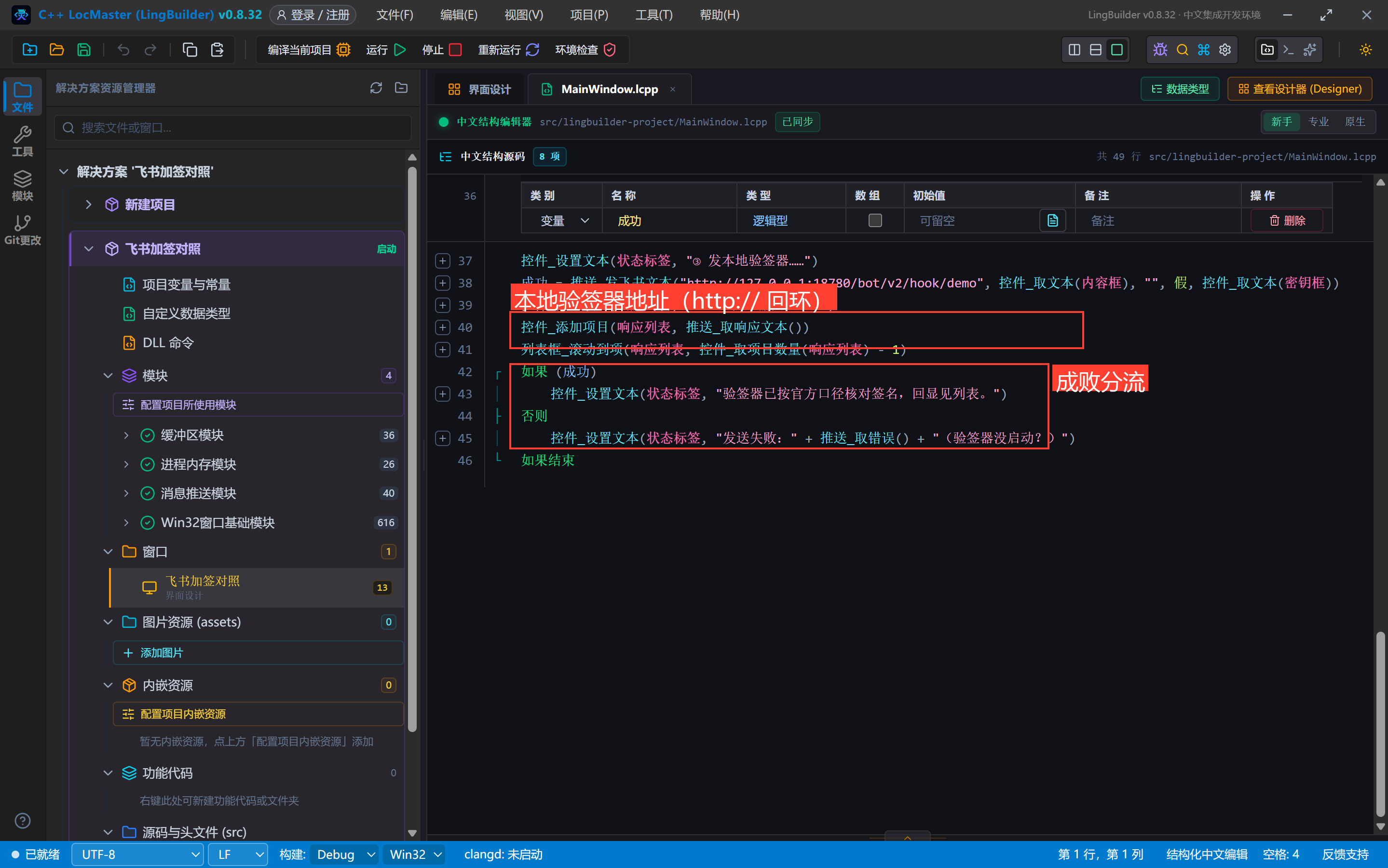
Task: Click the code editor vertical scrollbar
Action: pos(1381,723)
